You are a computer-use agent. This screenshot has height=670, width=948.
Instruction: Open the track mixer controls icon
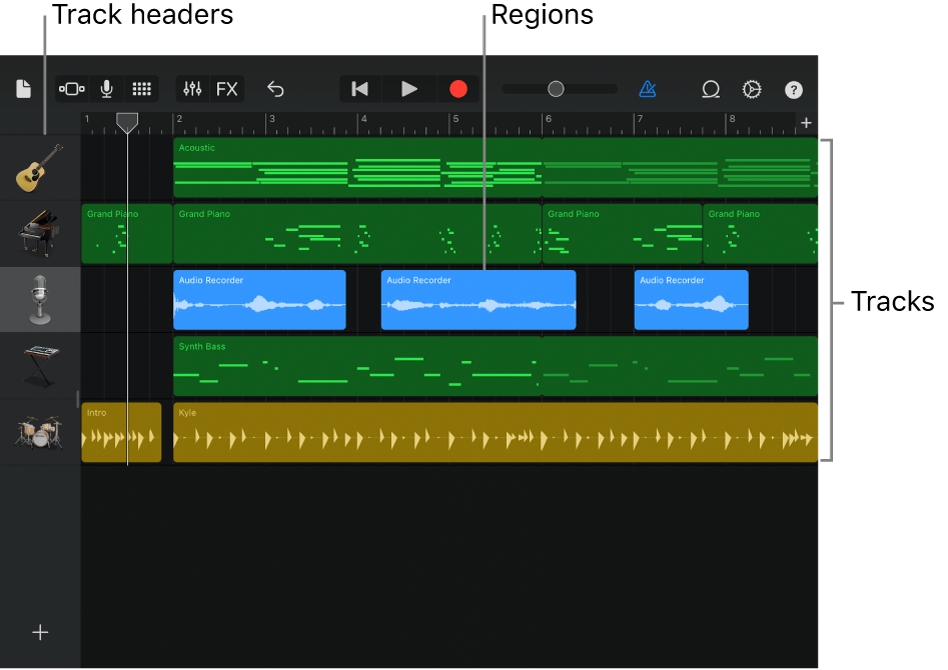tap(192, 89)
